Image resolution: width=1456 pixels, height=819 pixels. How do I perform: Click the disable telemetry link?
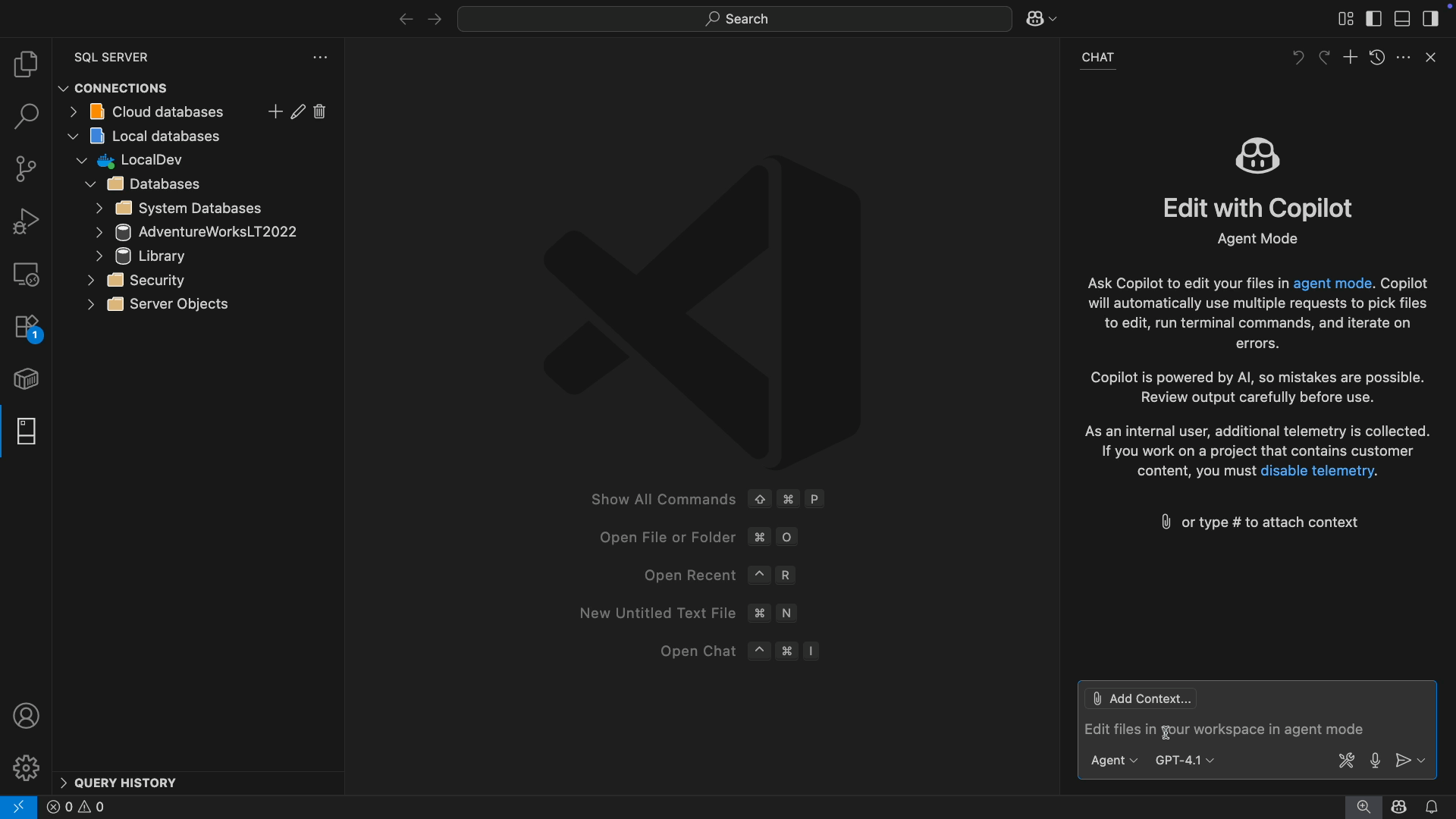click(x=1317, y=471)
